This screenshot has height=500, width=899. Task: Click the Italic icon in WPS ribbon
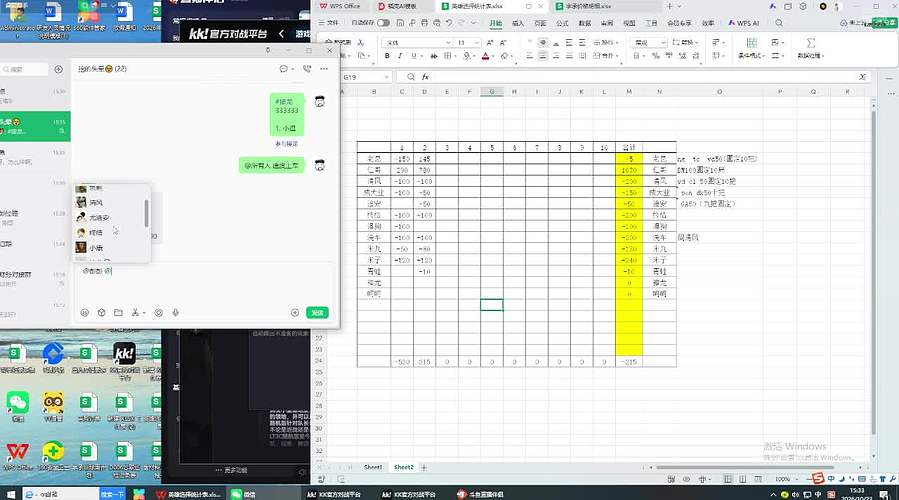coord(400,56)
